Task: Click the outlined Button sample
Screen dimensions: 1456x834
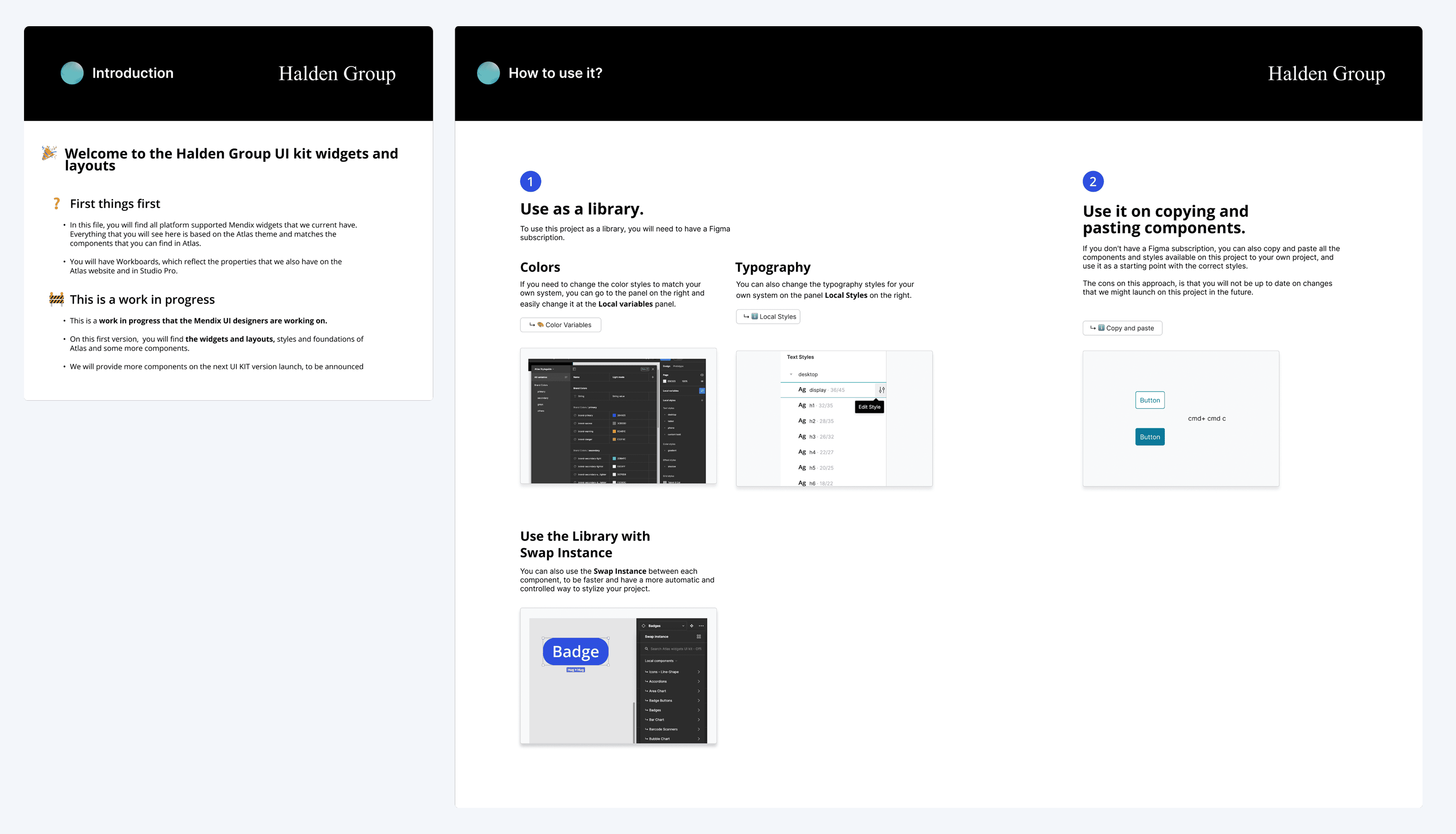Action: (x=1150, y=400)
